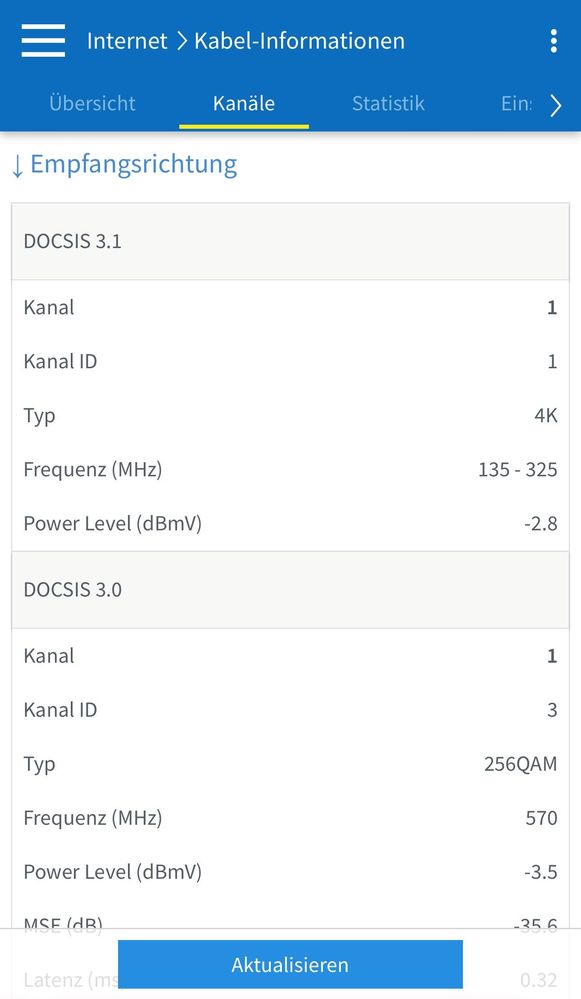Image resolution: width=581 pixels, height=999 pixels.
Task: Select the Typ row showing 256QAM
Action: 290,763
